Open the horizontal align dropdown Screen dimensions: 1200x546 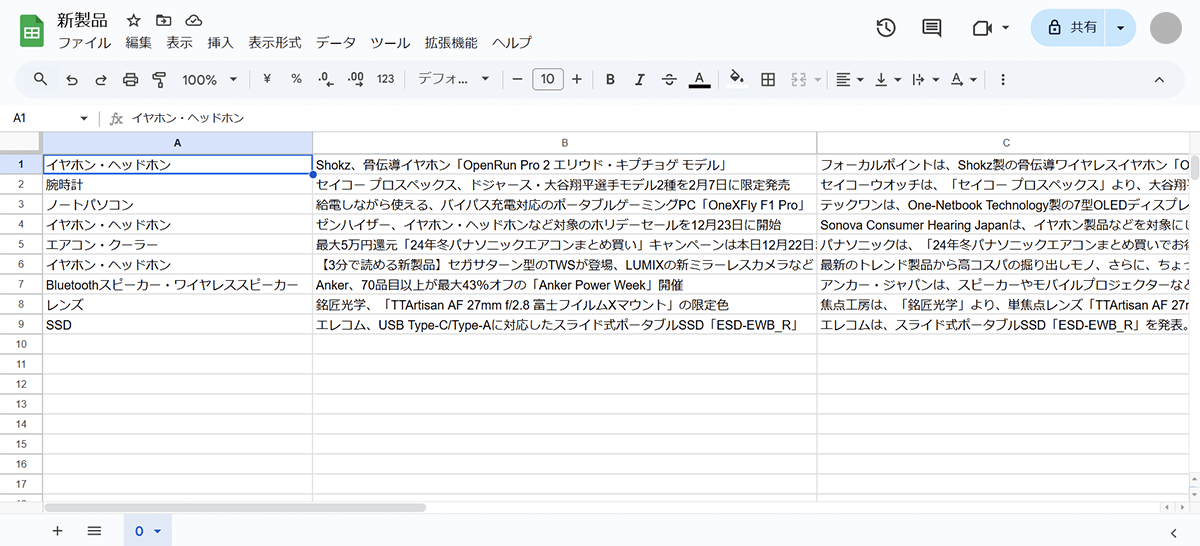[x=848, y=79]
